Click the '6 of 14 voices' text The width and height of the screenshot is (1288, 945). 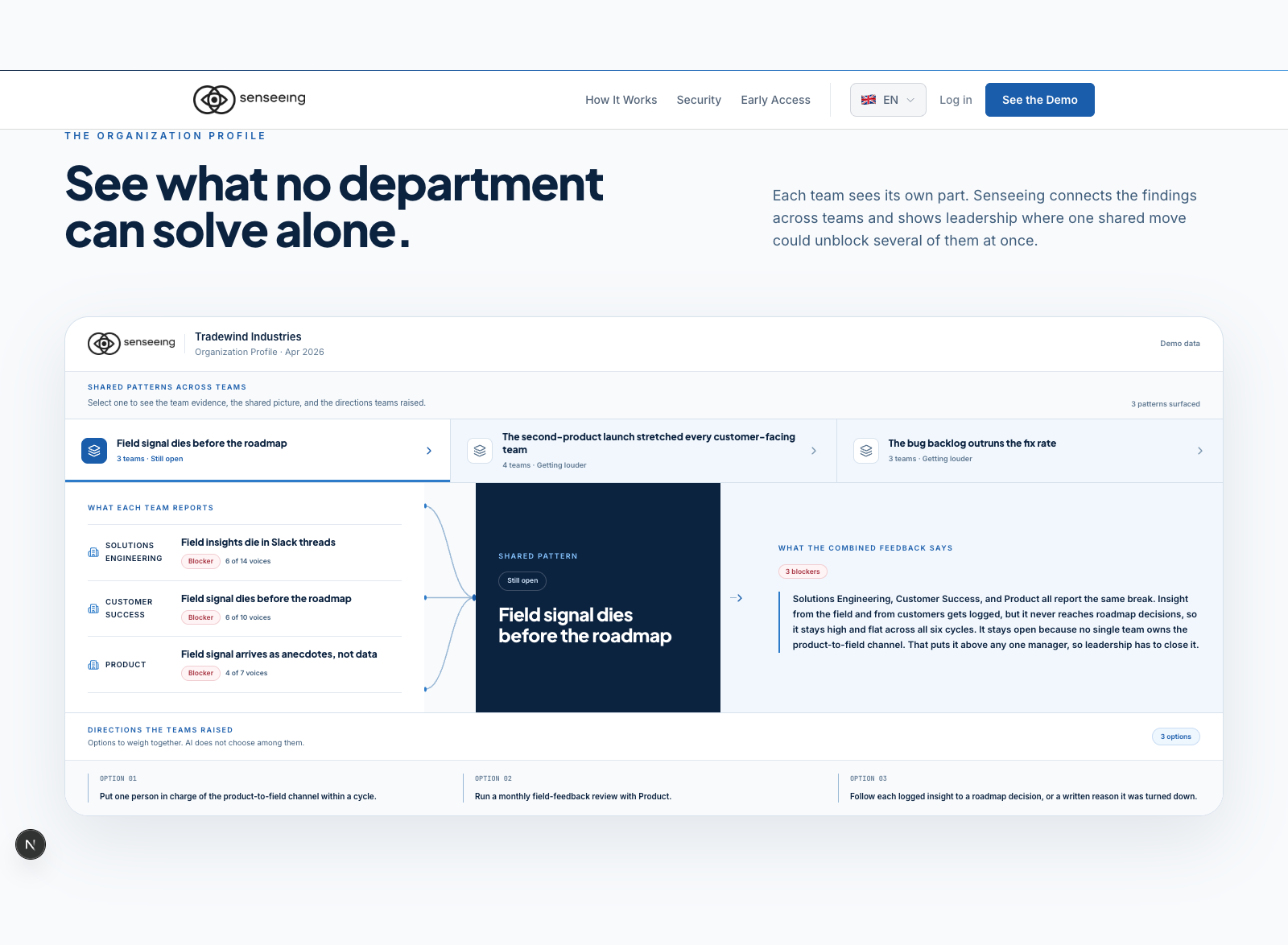248,561
